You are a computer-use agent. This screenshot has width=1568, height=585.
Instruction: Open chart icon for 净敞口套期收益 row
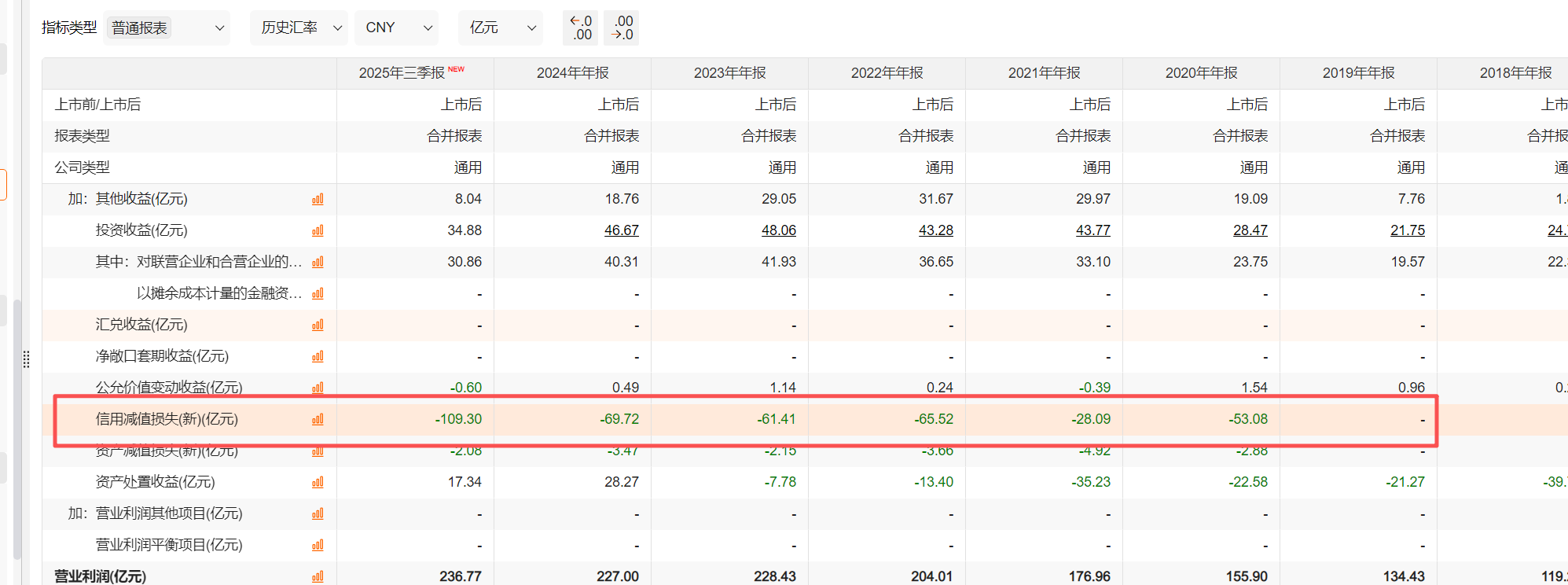pyautogui.click(x=318, y=357)
